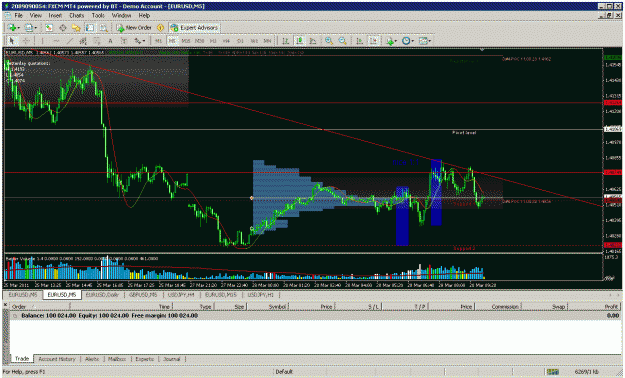Select the Cursor arrow tool
This screenshot has height=378, width=625.
point(12,41)
